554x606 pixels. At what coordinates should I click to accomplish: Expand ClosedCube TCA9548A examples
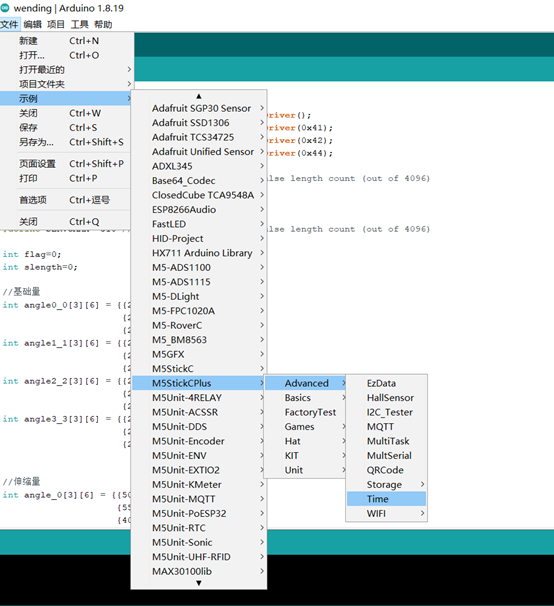click(199, 195)
